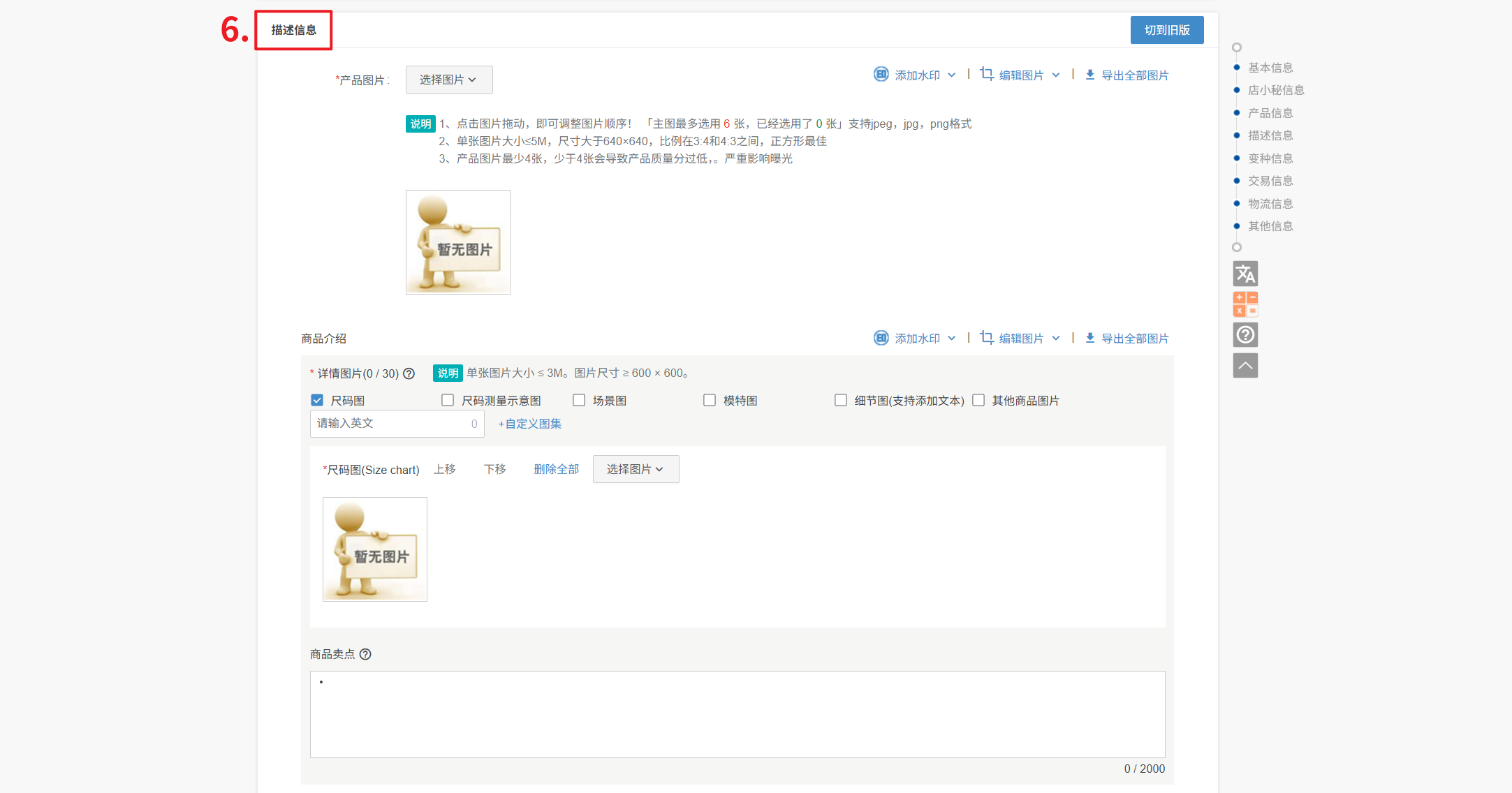1512x793 pixels.
Task: Click the help question mark sidebar icon
Action: 1245,335
